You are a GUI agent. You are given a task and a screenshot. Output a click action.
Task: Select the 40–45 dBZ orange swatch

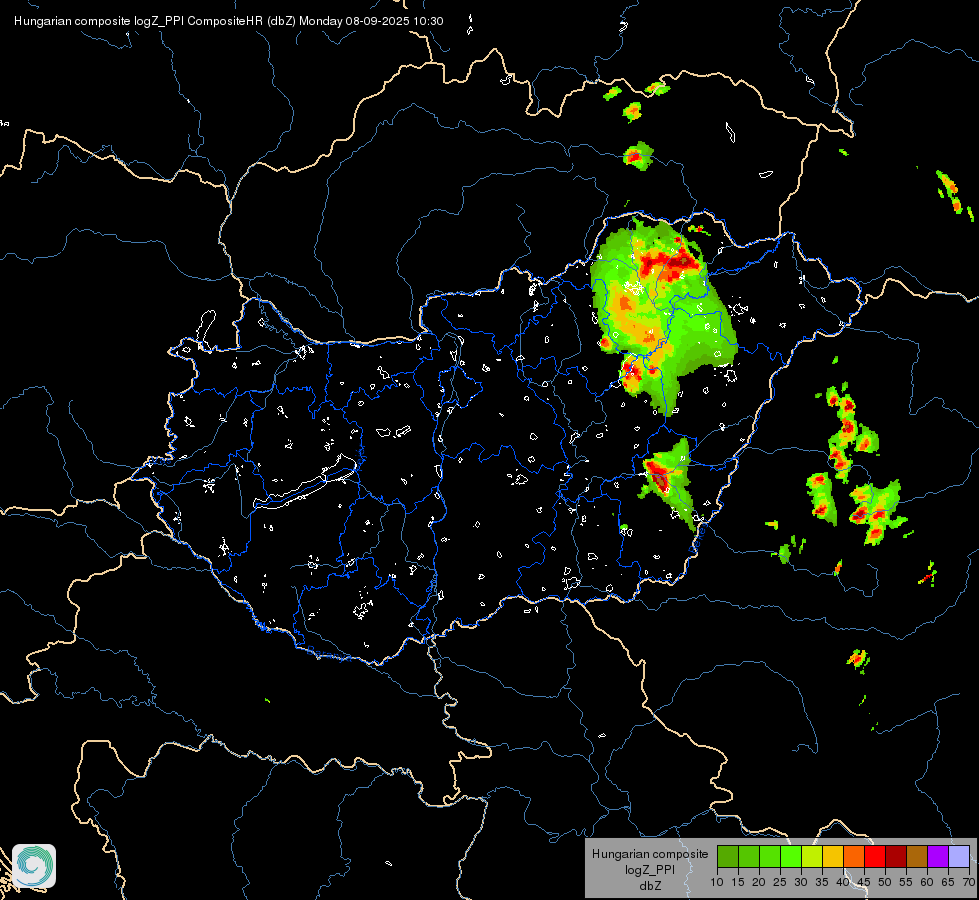click(x=854, y=856)
